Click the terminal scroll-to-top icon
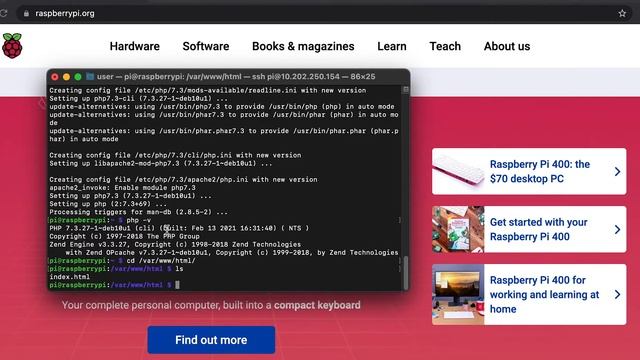 pyautogui.click(x=405, y=90)
